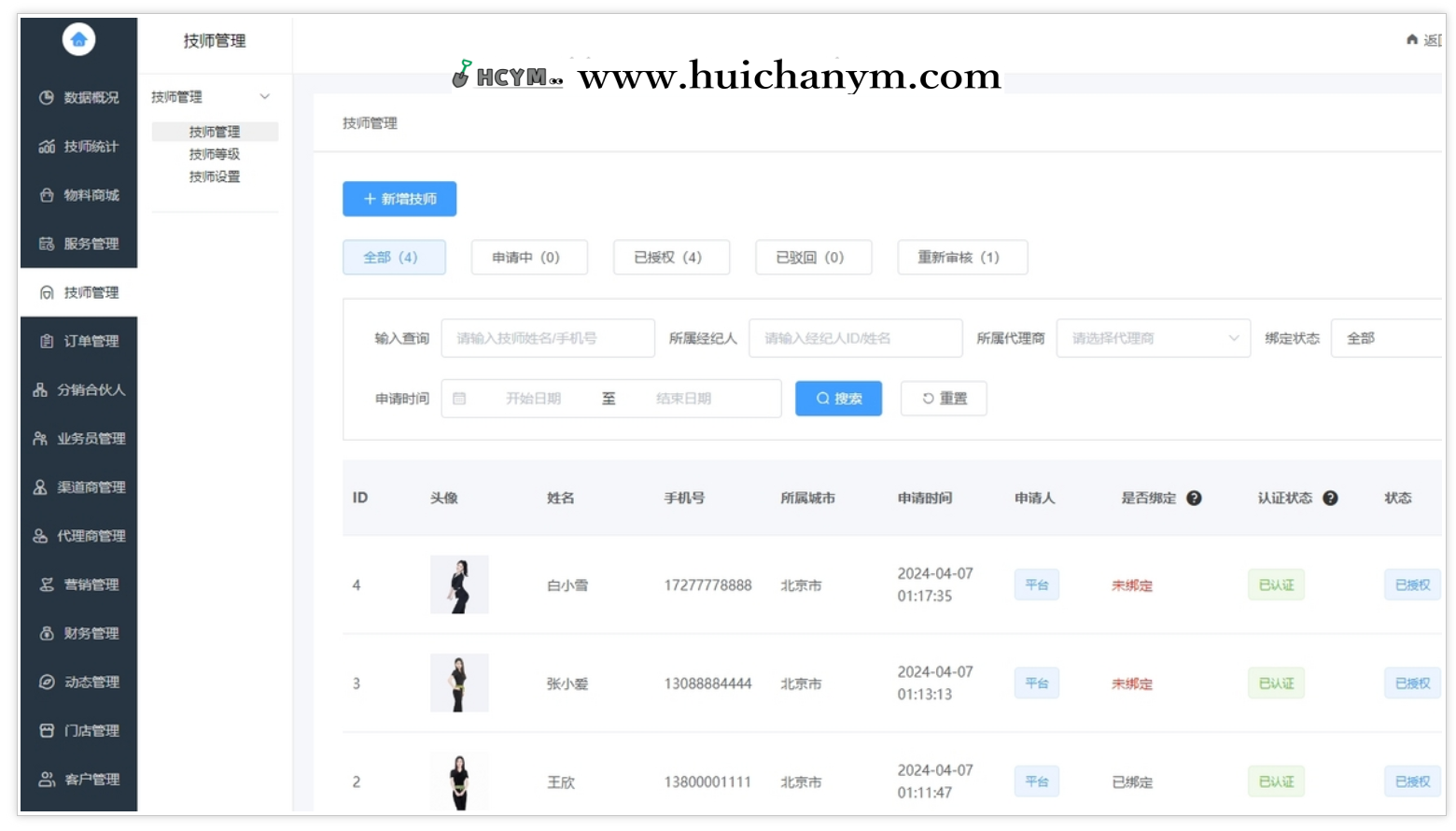Open the 重新审核 (1) tab
The image size is (1456, 831).
click(962, 257)
